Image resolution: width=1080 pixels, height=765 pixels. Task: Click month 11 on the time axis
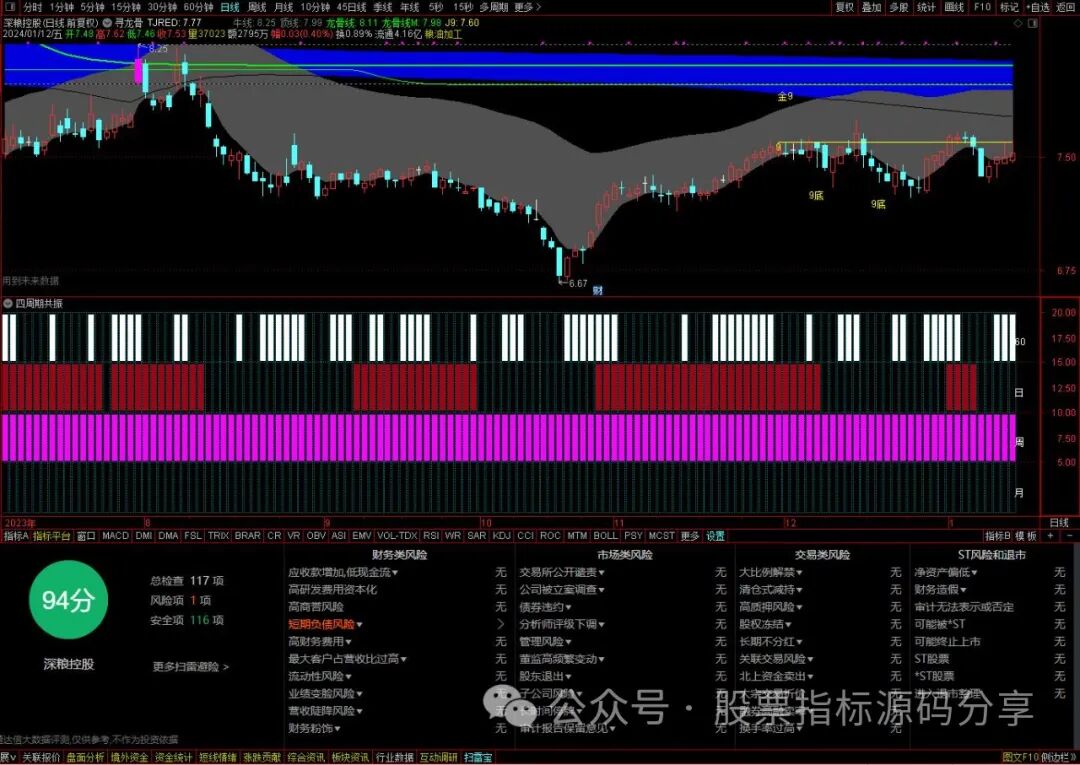tap(619, 523)
